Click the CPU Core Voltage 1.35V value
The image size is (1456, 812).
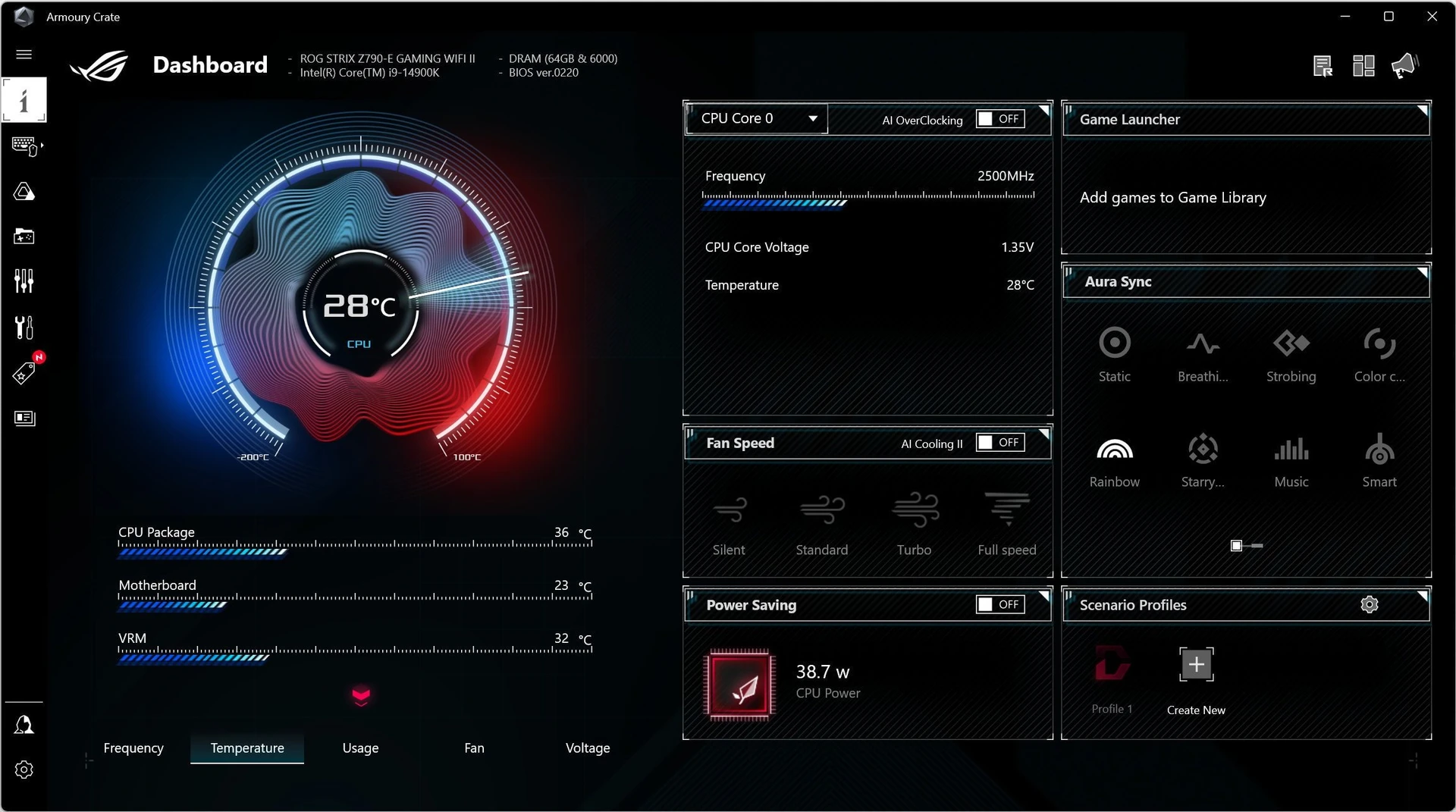(1017, 247)
